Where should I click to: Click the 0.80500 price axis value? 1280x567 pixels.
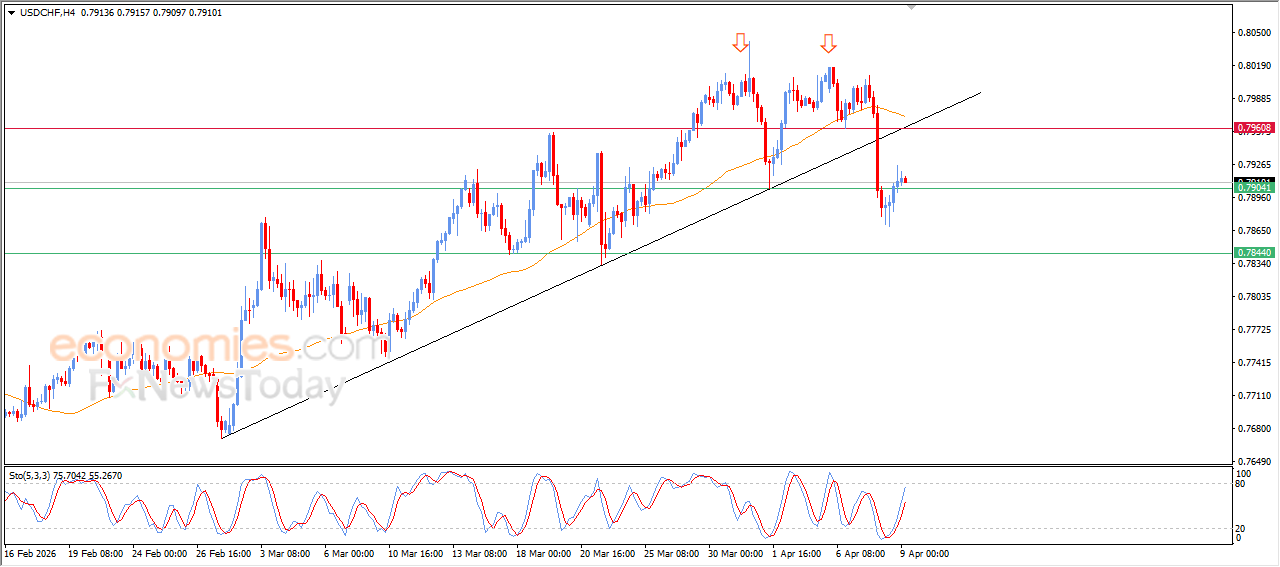1256,33
